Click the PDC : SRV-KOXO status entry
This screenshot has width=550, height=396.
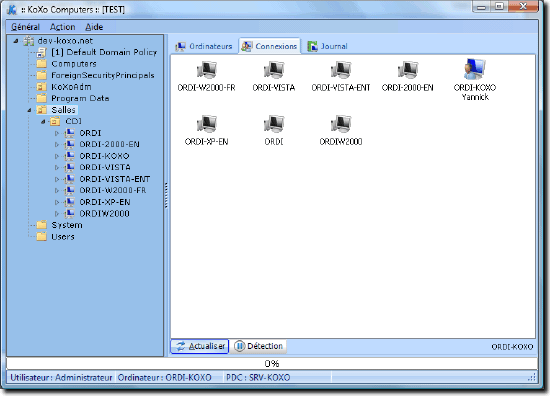258,378
